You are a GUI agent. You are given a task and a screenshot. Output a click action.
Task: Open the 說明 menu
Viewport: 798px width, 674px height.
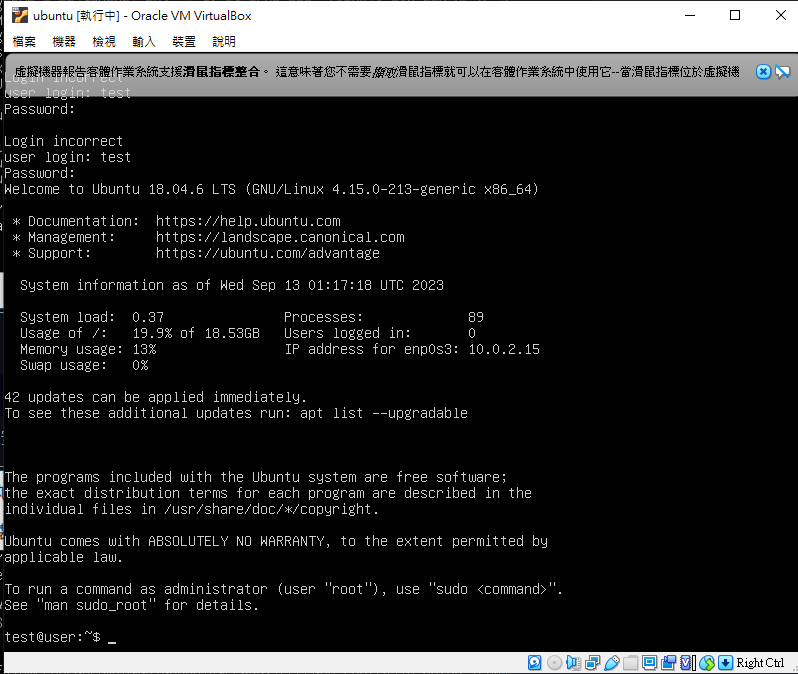coord(224,42)
